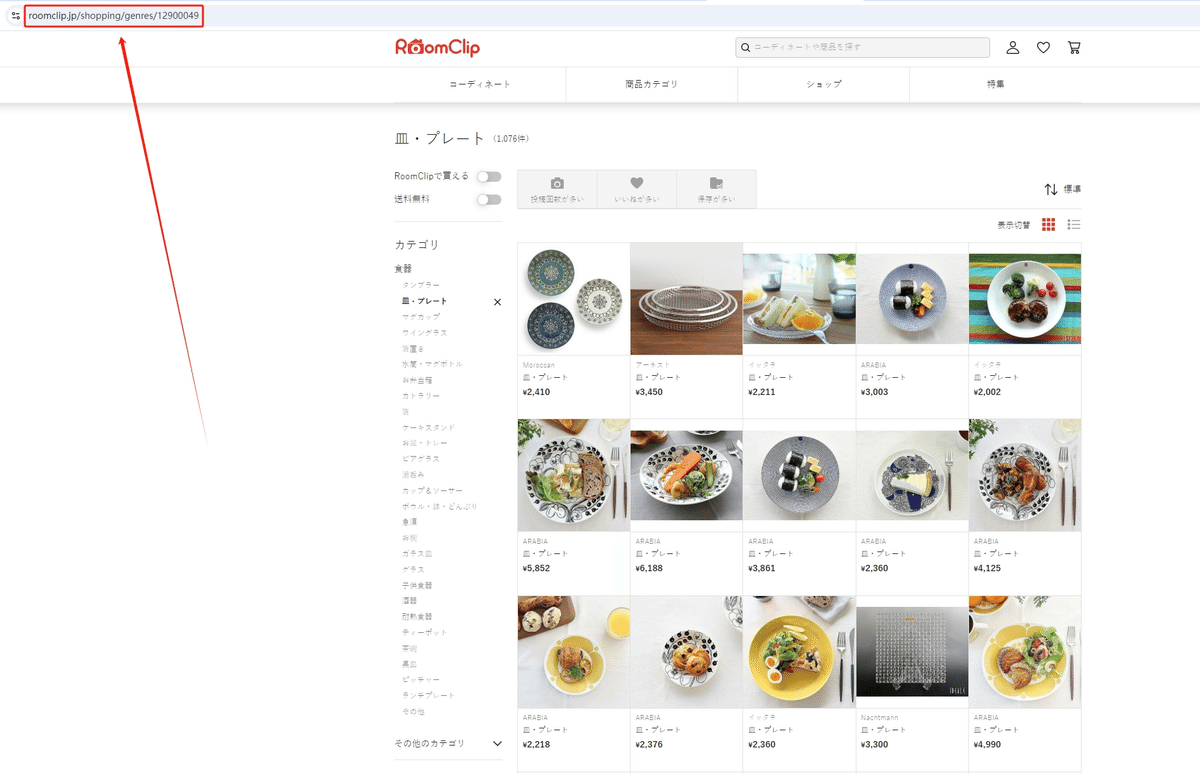Switch to grid view icon
Image resolution: width=1200 pixels, height=774 pixels.
[1048, 225]
